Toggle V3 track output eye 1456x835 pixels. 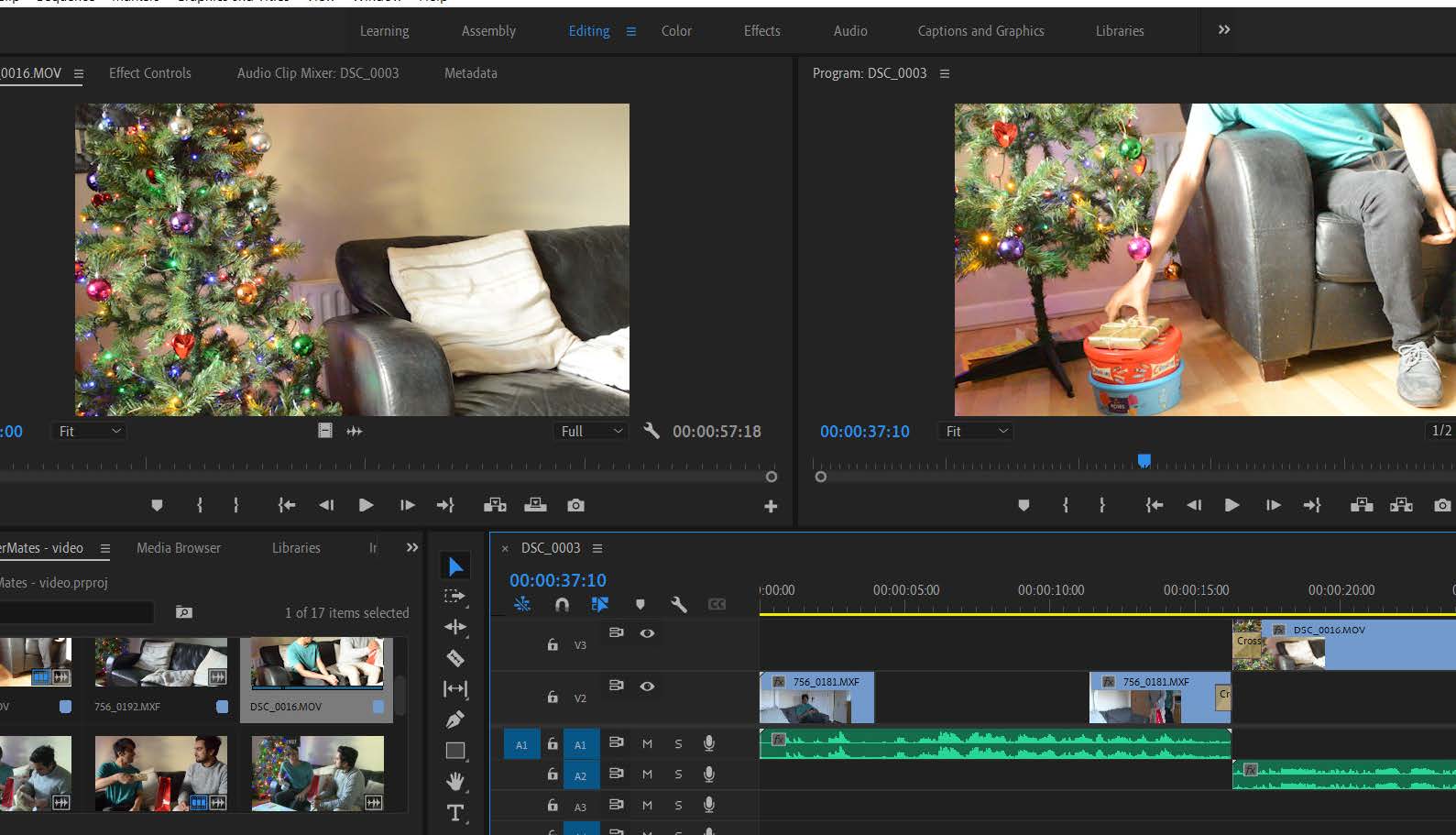(647, 633)
